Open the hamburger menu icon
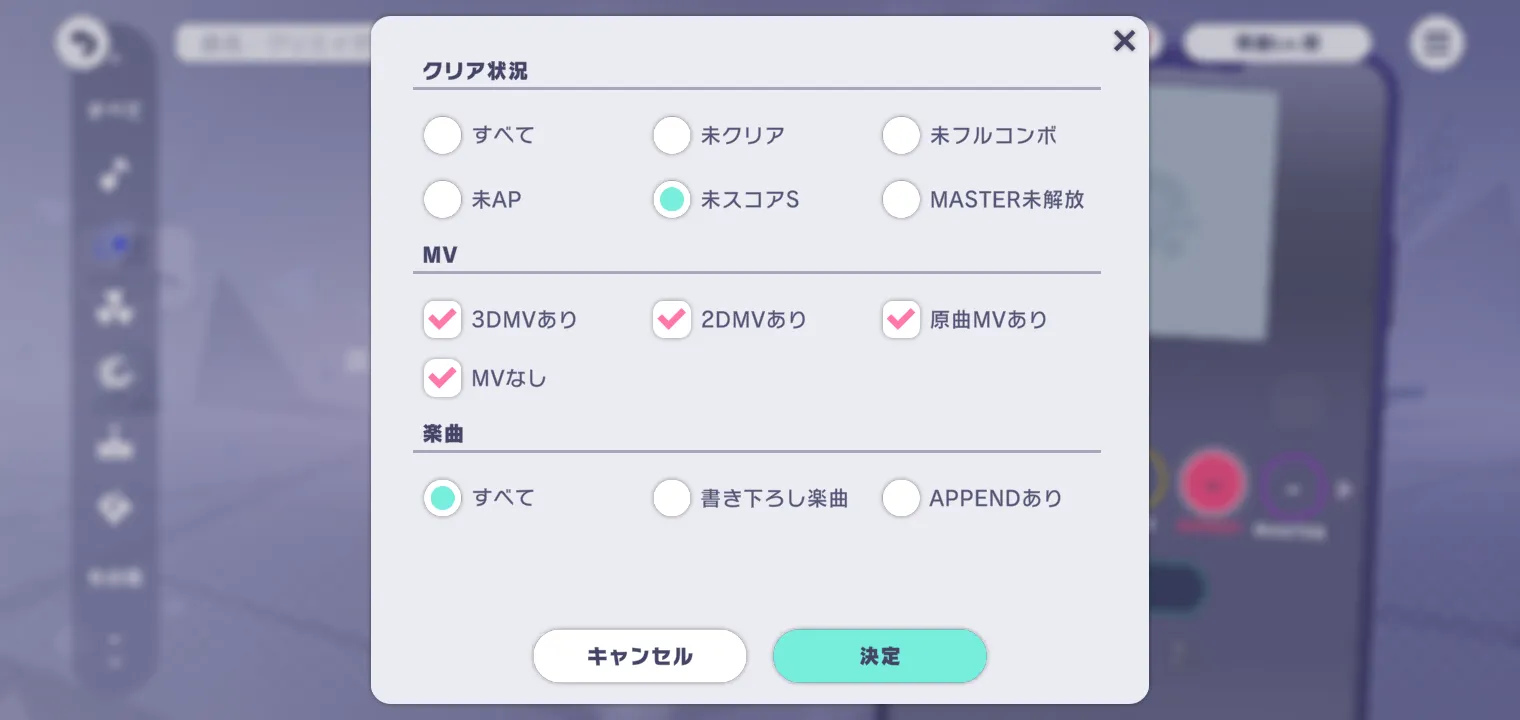1520x720 pixels. pos(1437,44)
